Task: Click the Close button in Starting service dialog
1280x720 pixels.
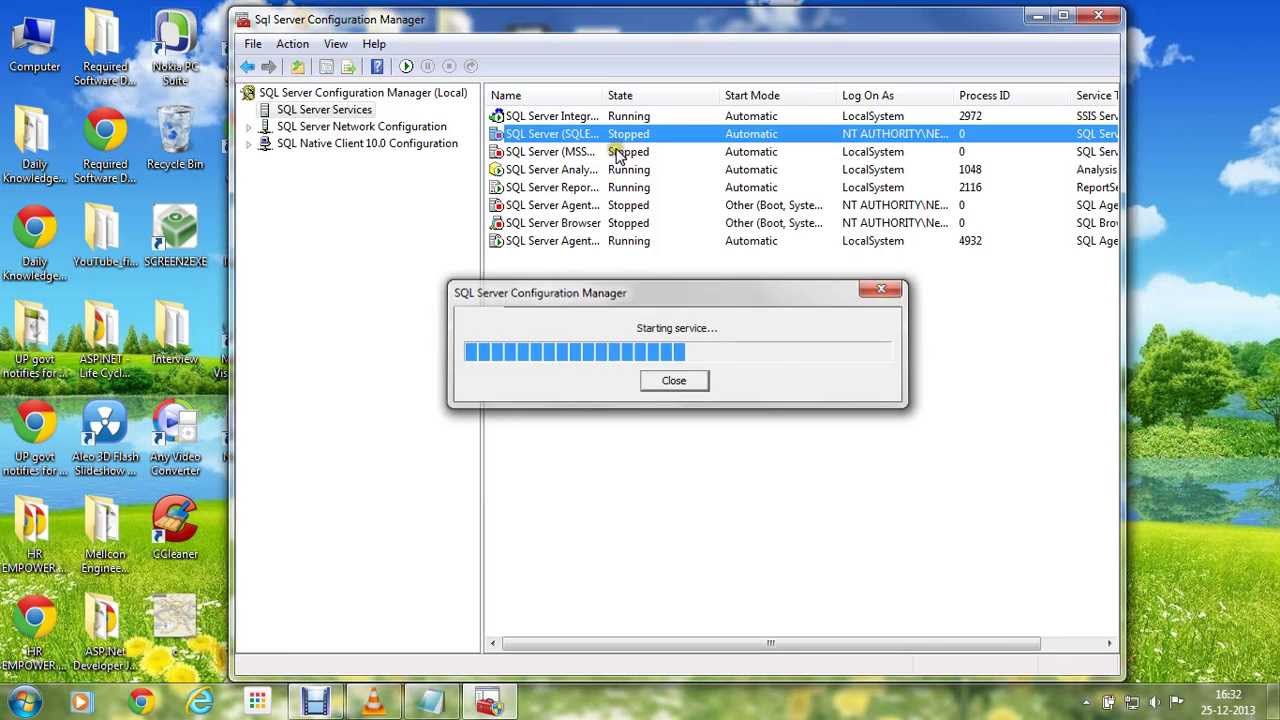Action: (x=674, y=381)
